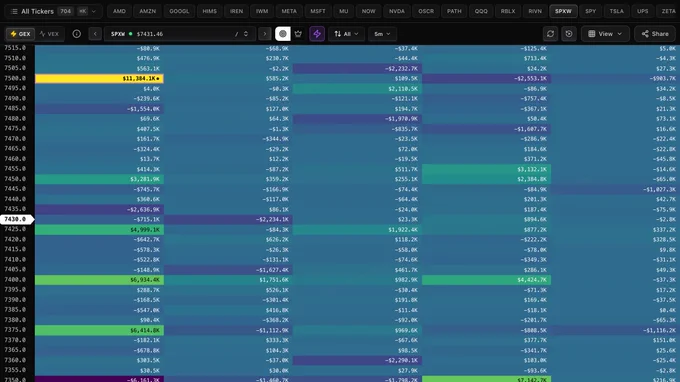Image resolution: width=680 pixels, height=382 pixels.
Task: Click the $11,384.1K cell at 7500
Action: [x=99, y=78]
